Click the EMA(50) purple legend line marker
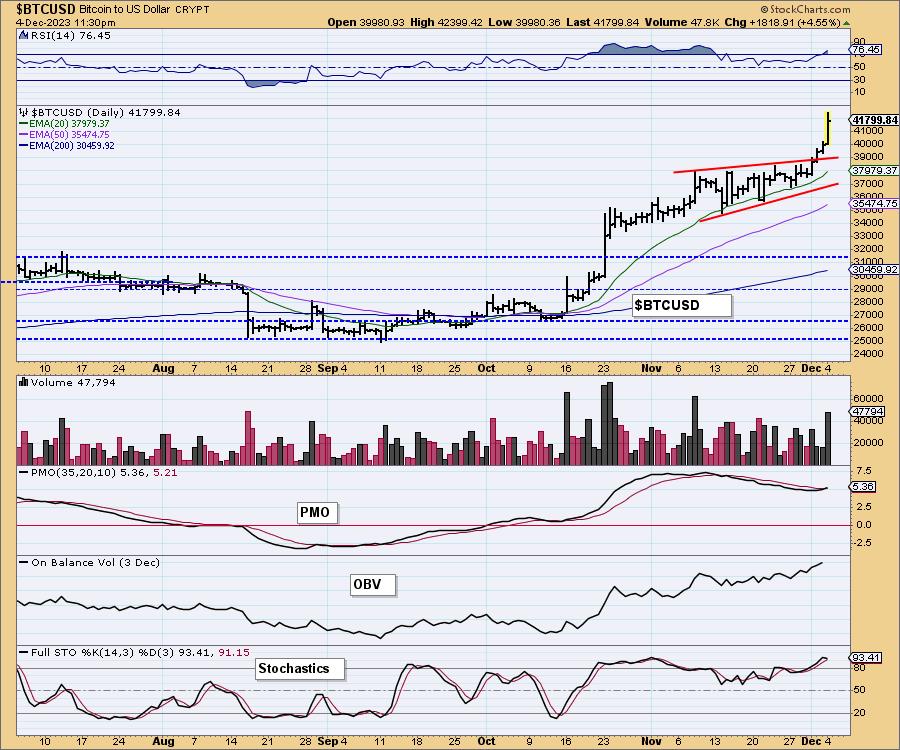900x750 pixels. click(24, 134)
